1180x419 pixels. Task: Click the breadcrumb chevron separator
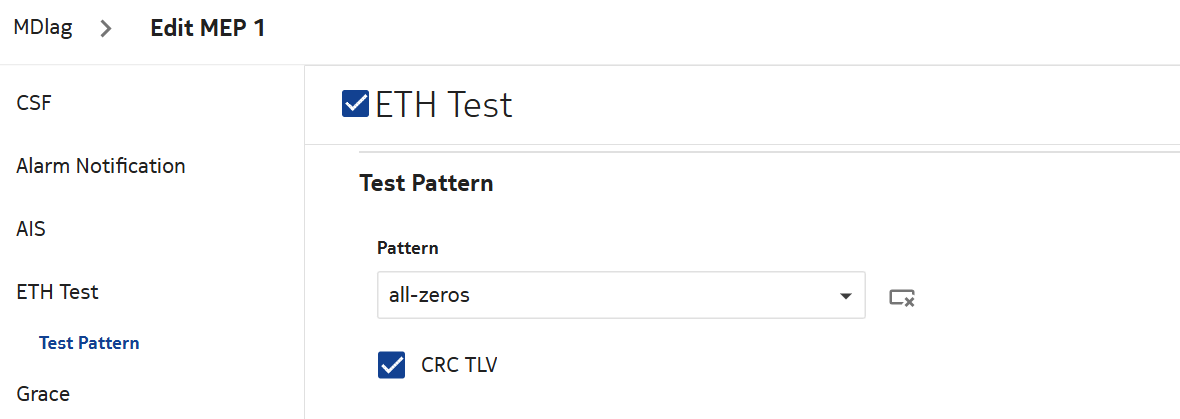tap(106, 28)
